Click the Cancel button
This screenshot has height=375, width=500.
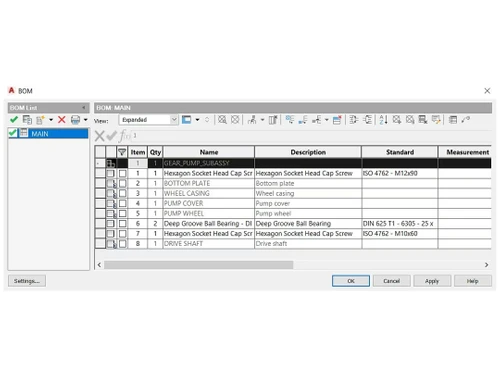click(x=392, y=281)
